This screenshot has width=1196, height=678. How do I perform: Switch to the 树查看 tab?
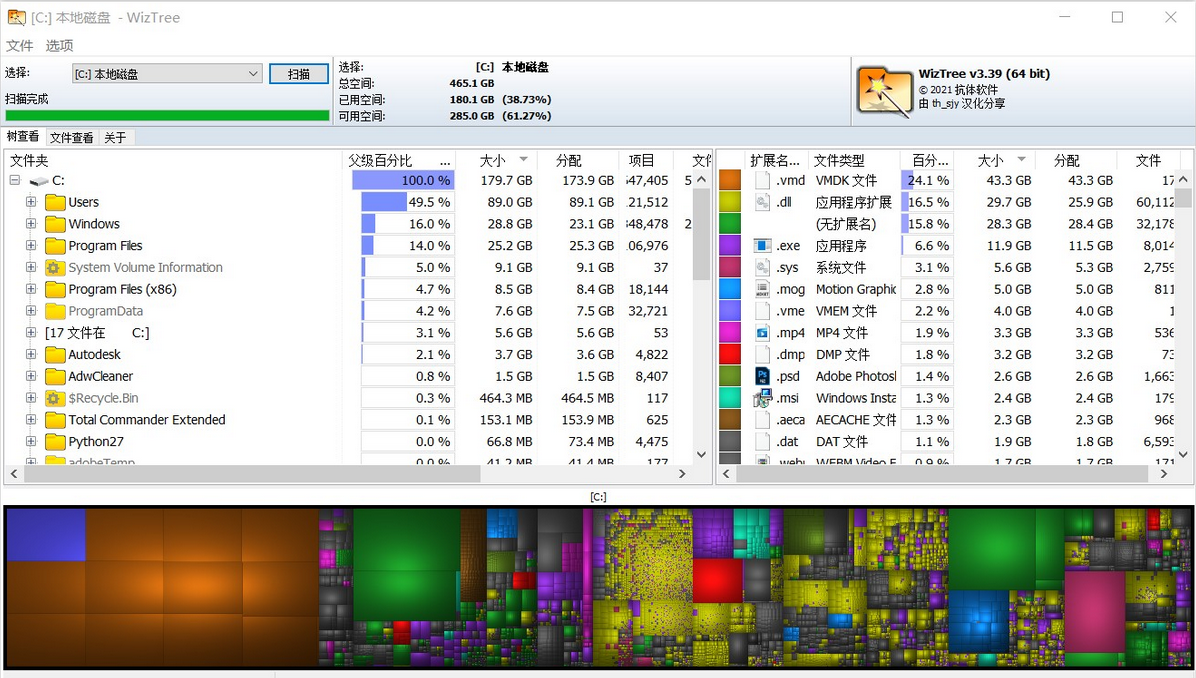click(x=23, y=137)
